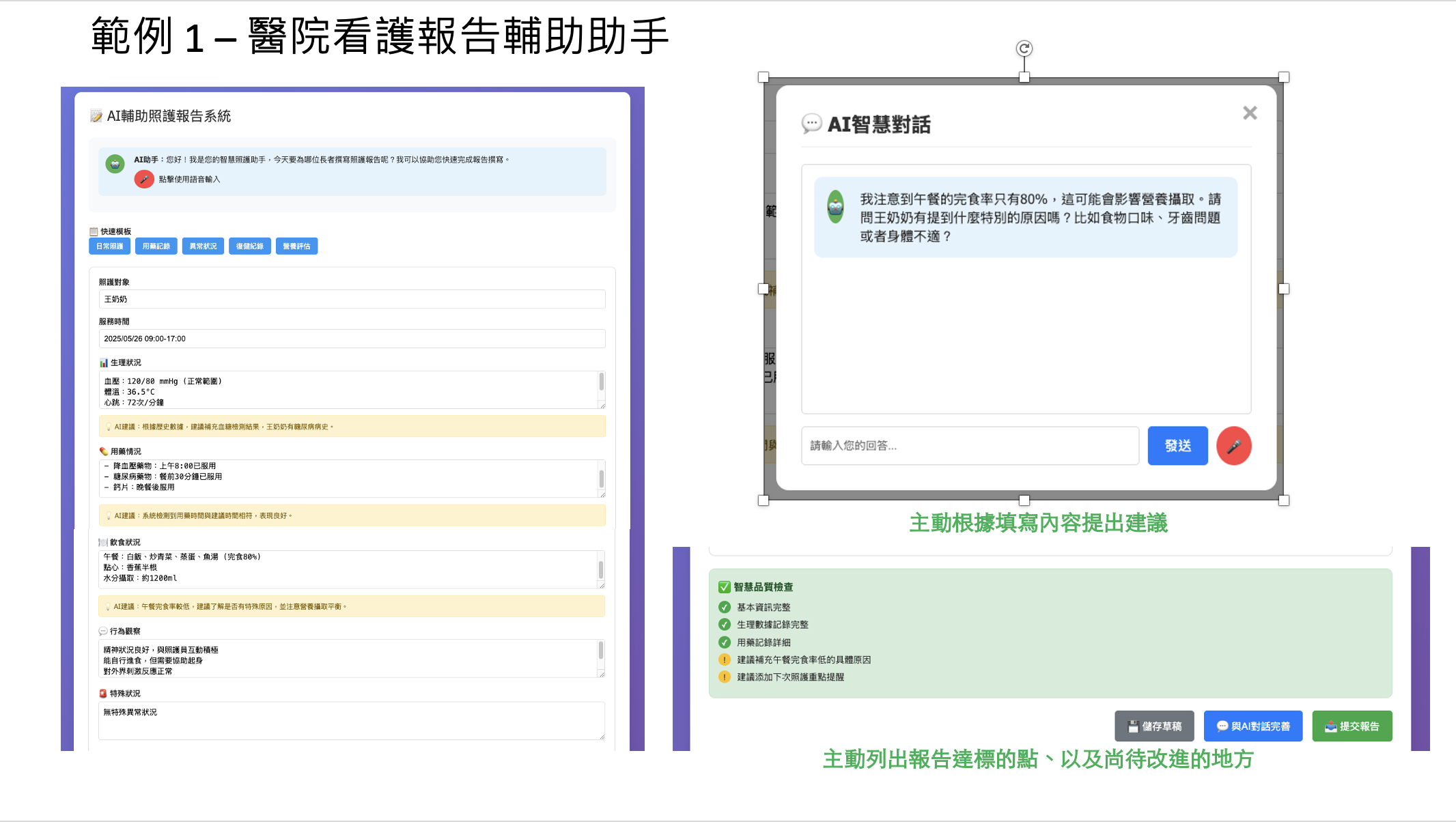The image size is (1456, 822).
Task: Click the green check next to 基本資訊完整
Action: 725,607
